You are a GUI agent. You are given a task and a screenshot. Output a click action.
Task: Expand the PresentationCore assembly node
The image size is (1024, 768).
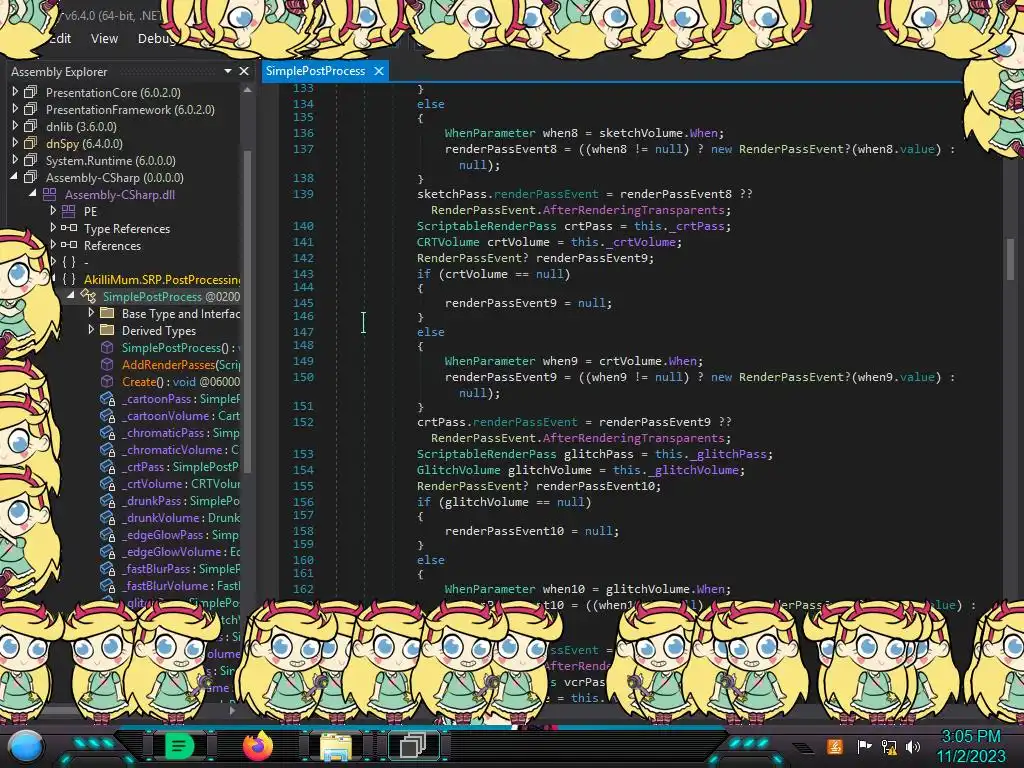click(x=15, y=92)
